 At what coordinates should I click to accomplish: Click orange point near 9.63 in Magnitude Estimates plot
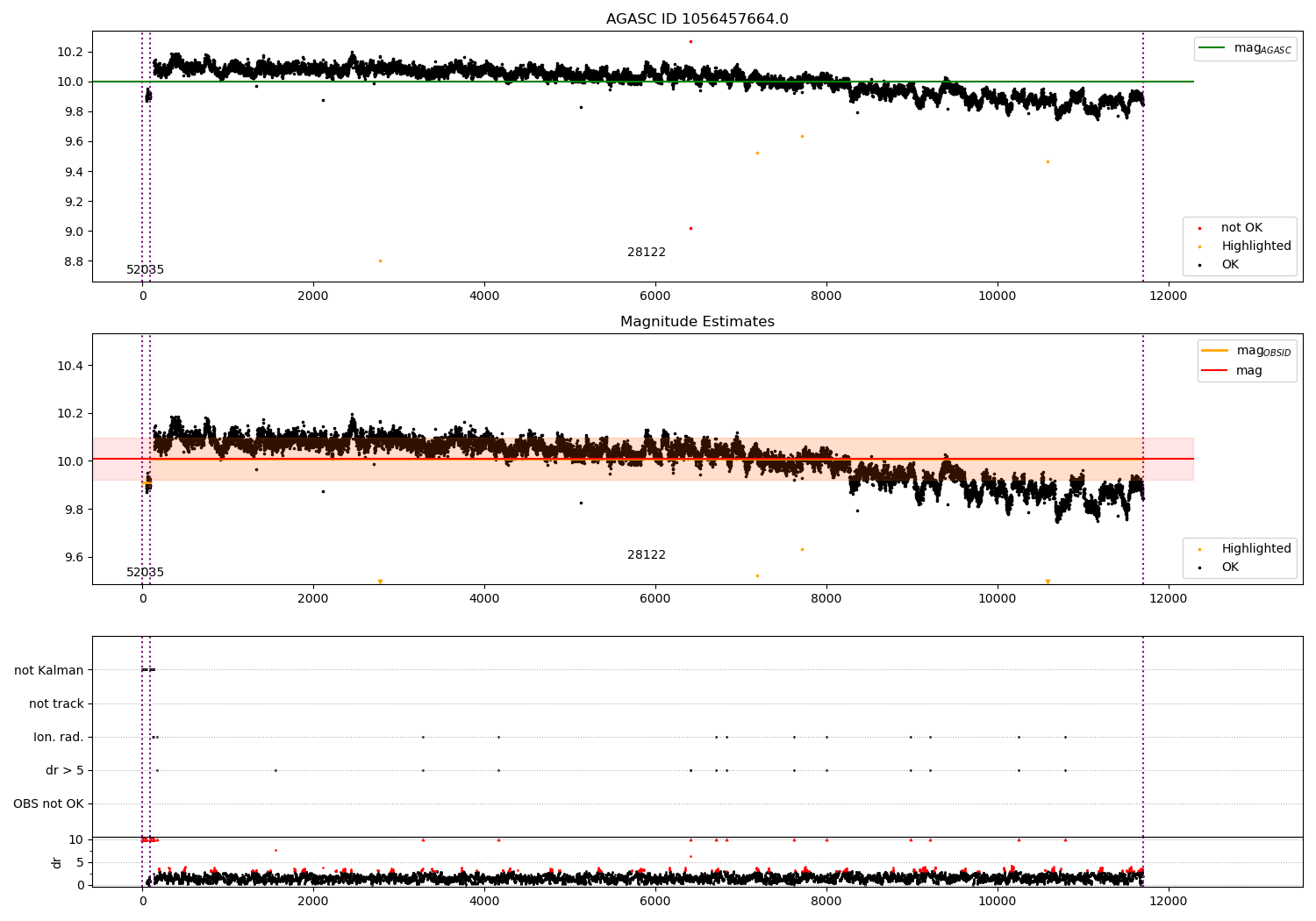coord(802,549)
